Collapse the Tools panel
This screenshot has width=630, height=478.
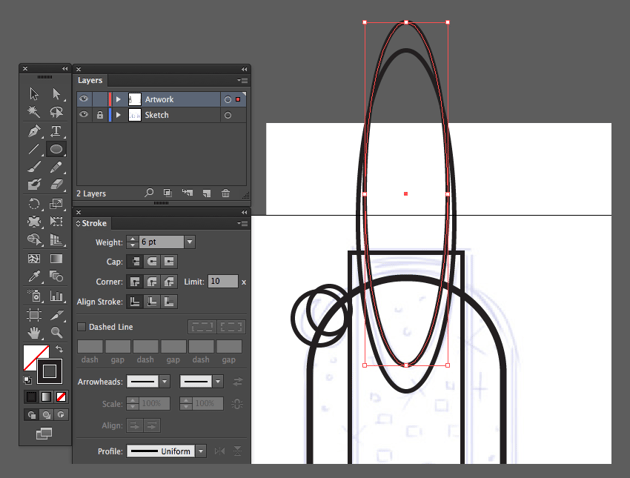pyautogui.click(x=65, y=69)
